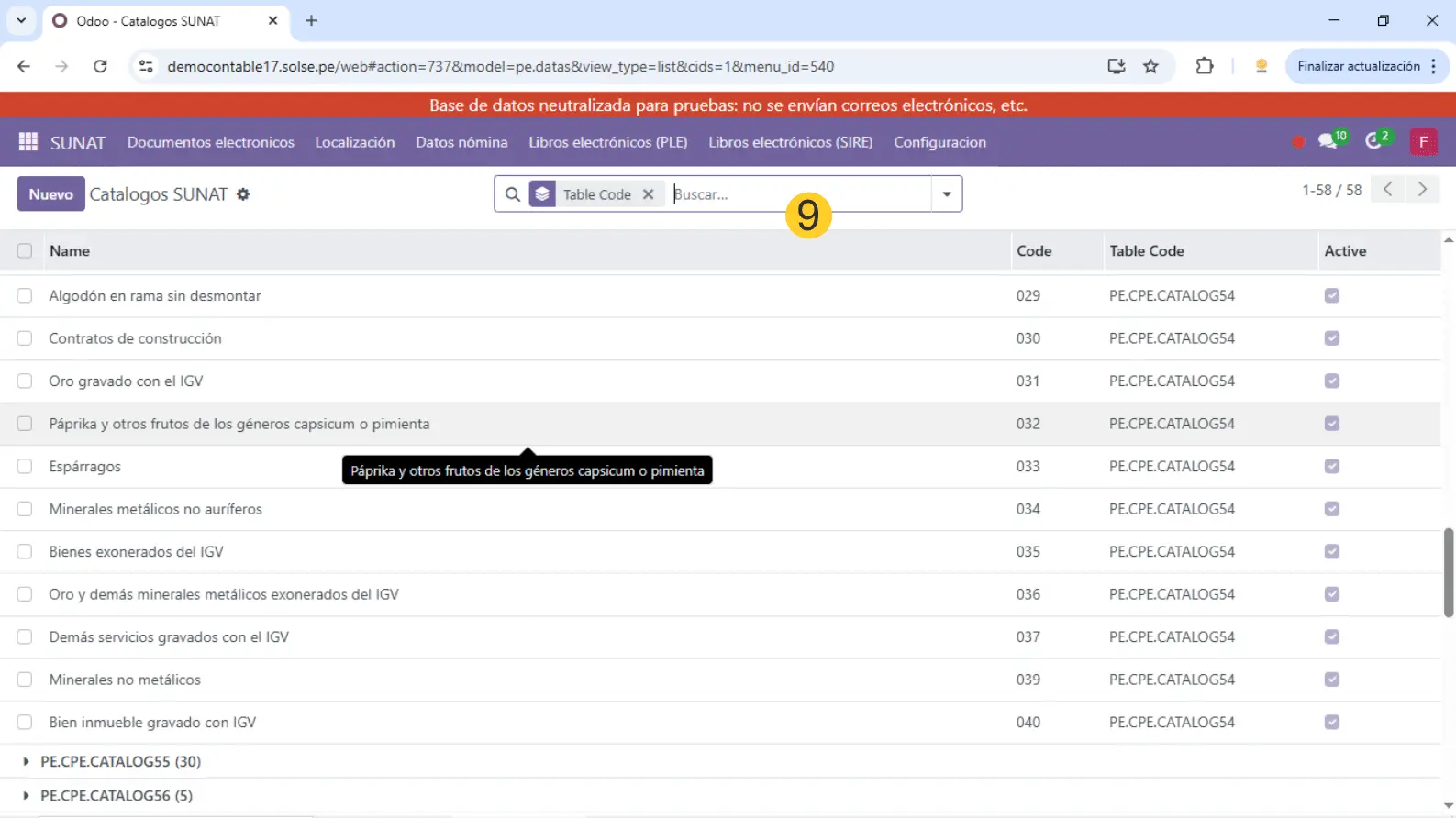
Task: Close the Odoo - Catalogos SUNAT tab
Action: point(272,20)
